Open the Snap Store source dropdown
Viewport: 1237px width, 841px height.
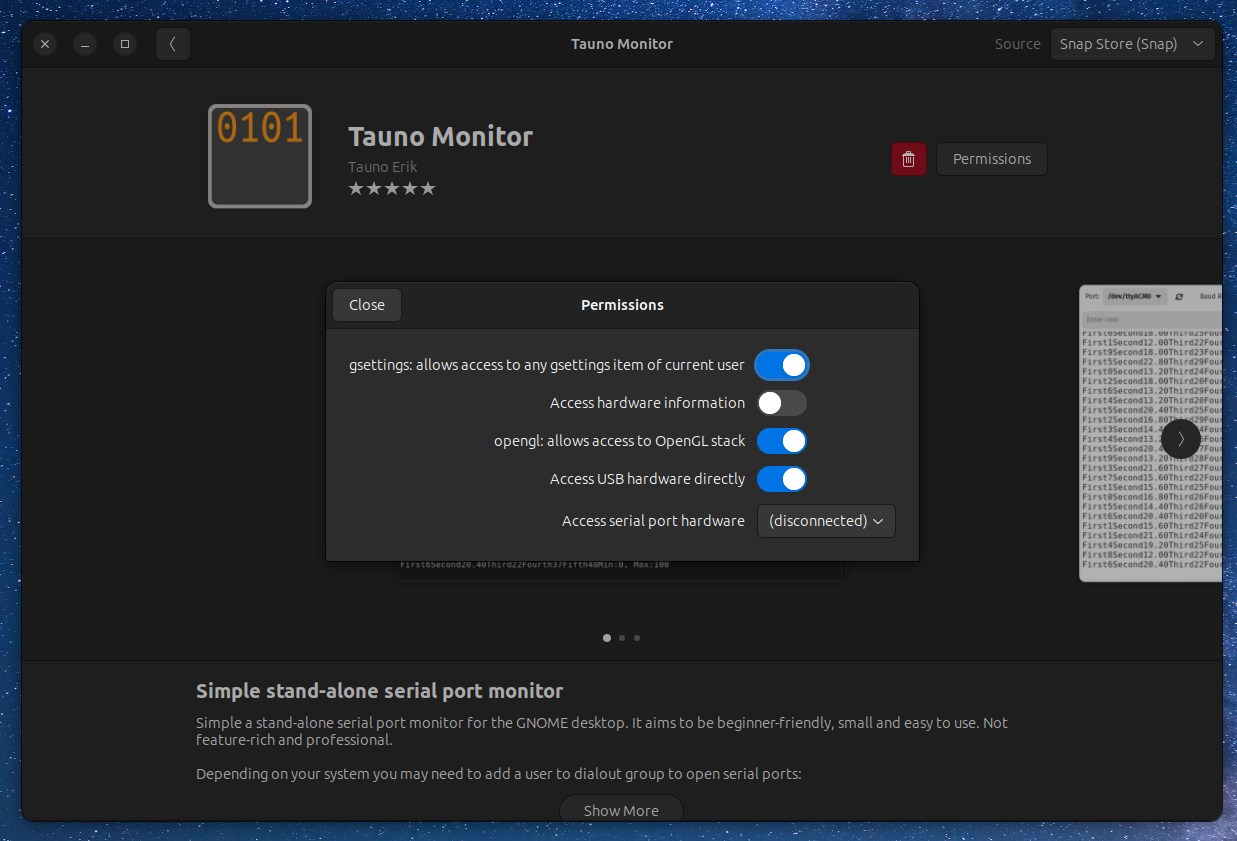click(1132, 44)
